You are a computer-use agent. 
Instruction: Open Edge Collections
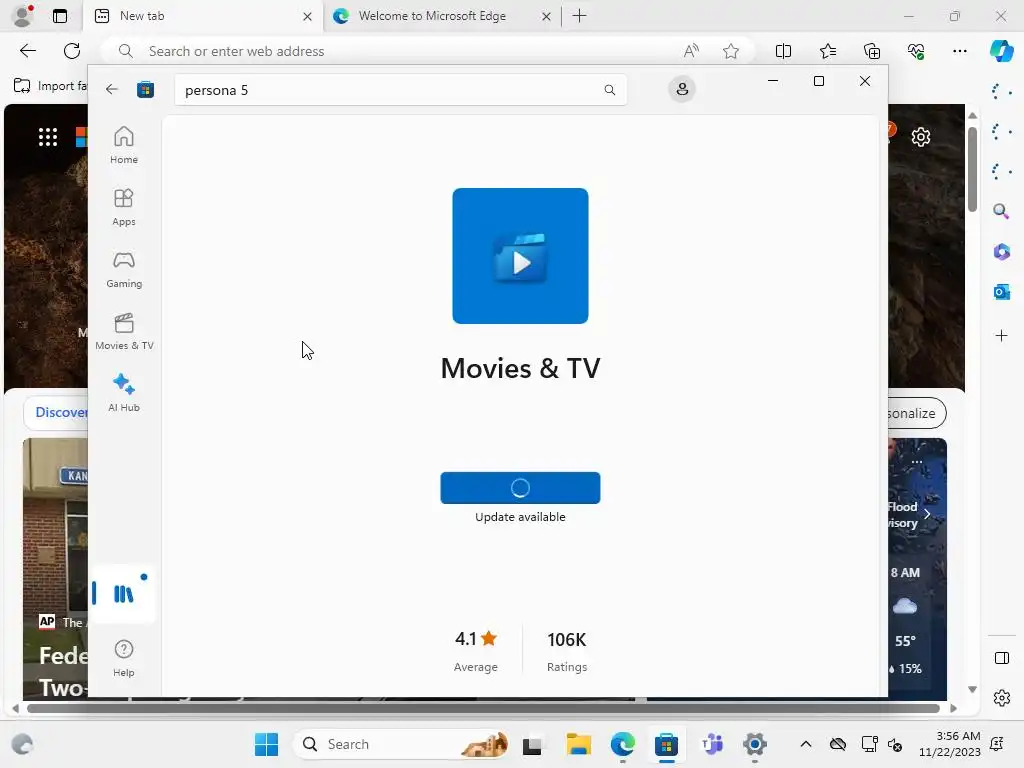click(872, 51)
